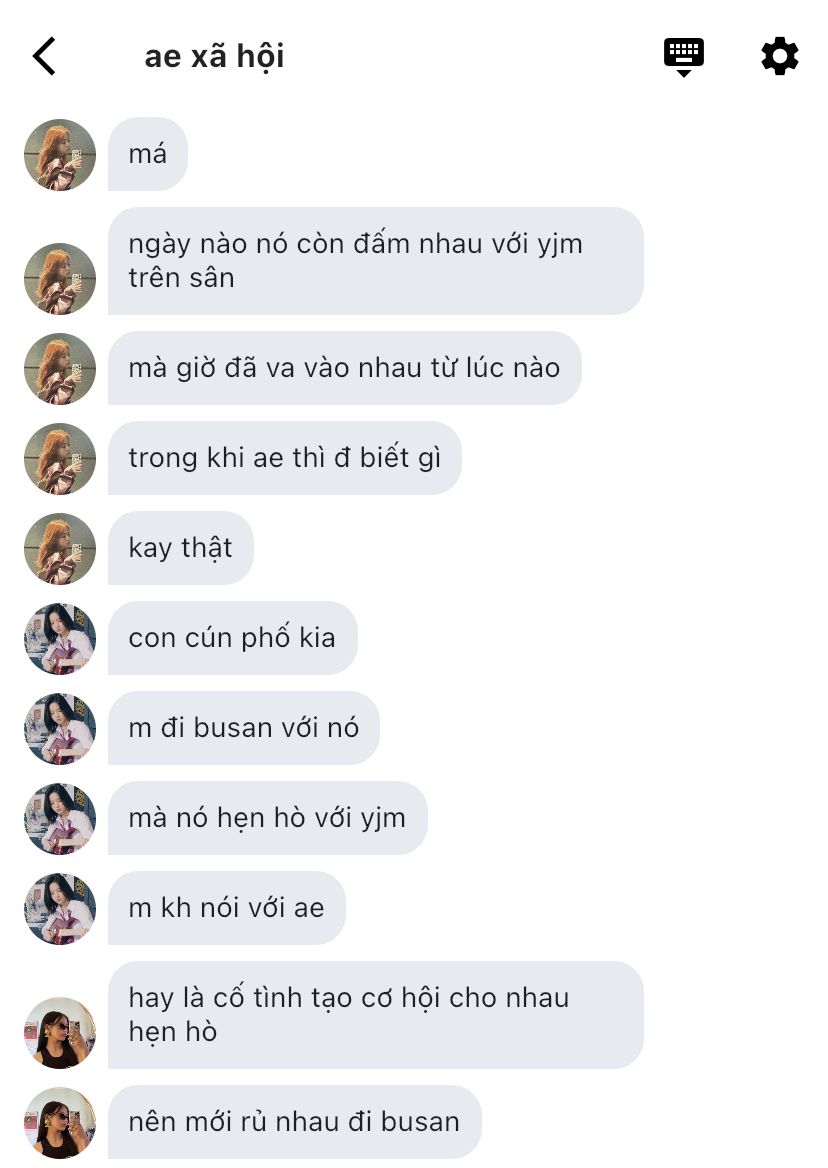Select message 'mà nó hẹn hò với yjm'

click(267, 818)
